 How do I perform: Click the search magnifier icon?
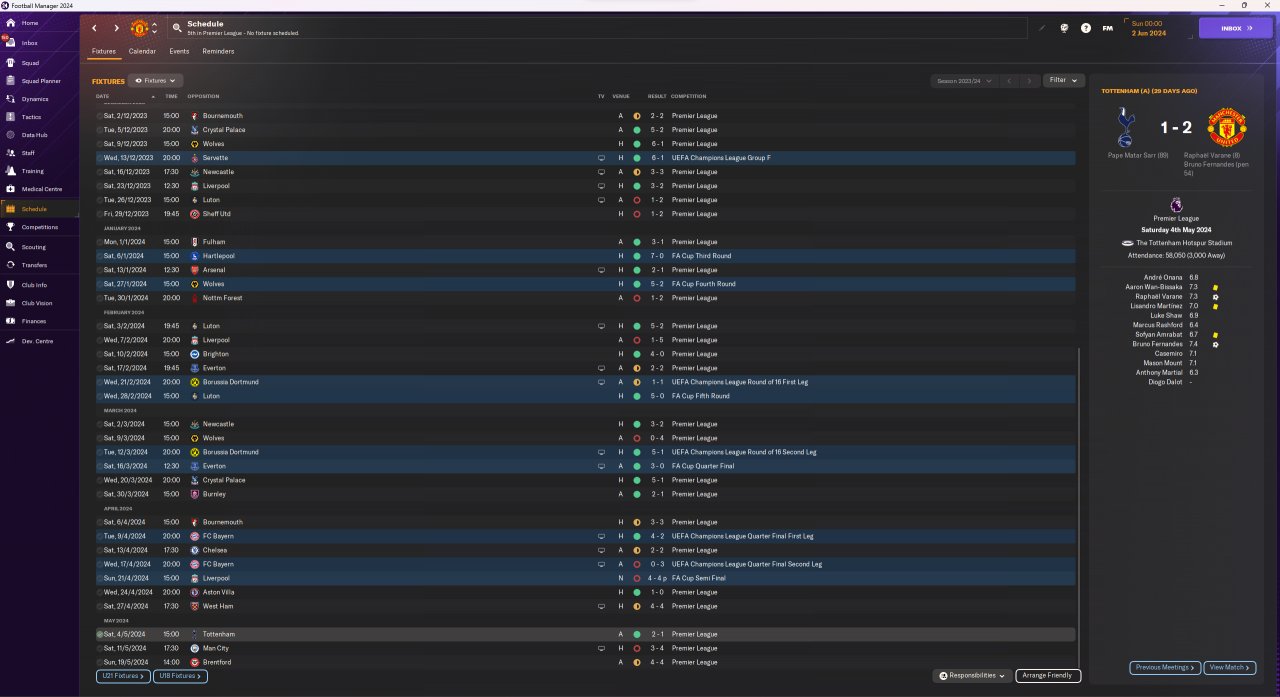(177, 28)
